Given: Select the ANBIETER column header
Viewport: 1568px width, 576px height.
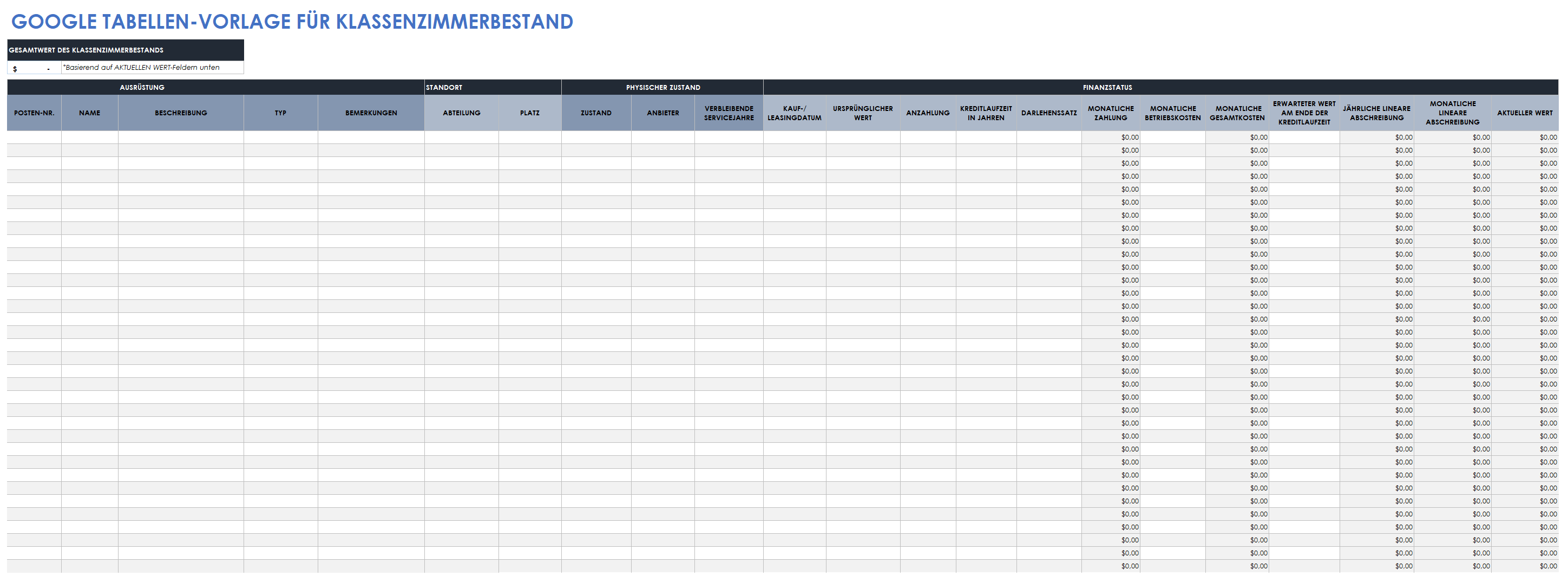Looking at the screenshot, I should (x=663, y=113).
